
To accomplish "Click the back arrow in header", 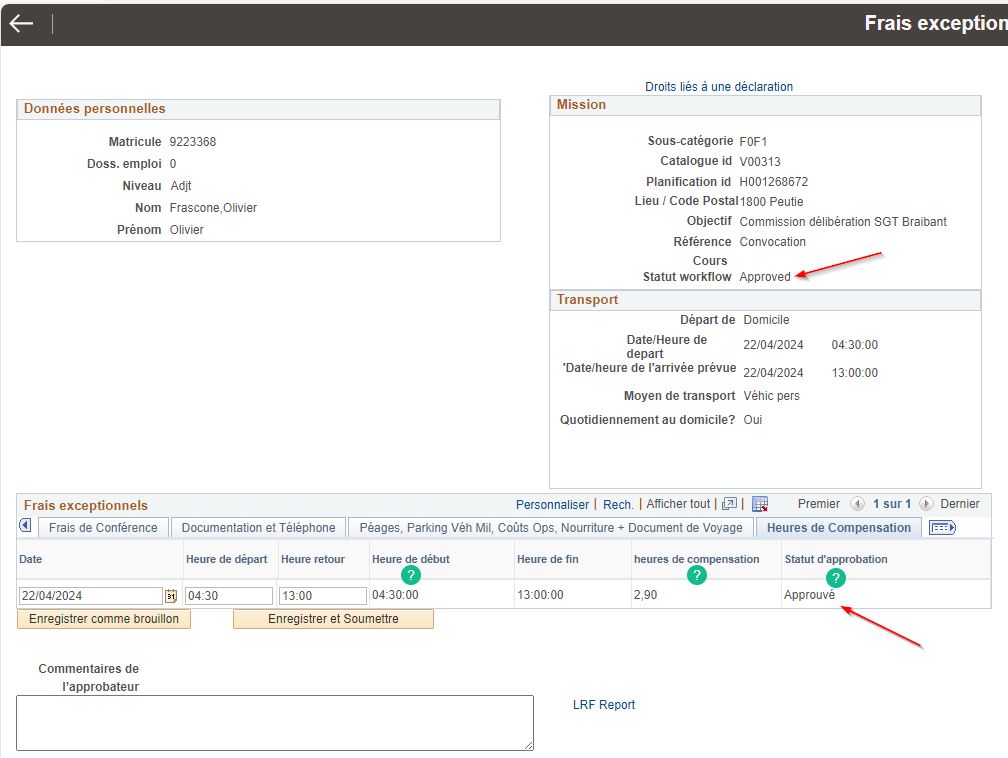I will (x=21, y=24).
